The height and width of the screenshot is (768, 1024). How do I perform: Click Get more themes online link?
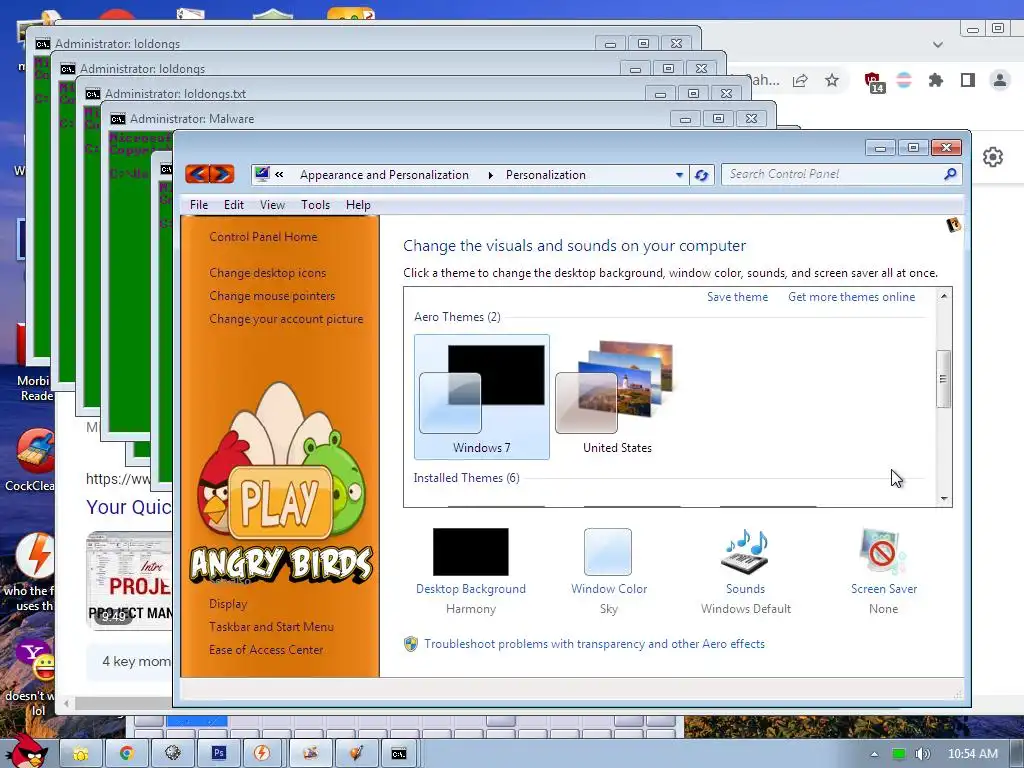[x=852, y=297]
